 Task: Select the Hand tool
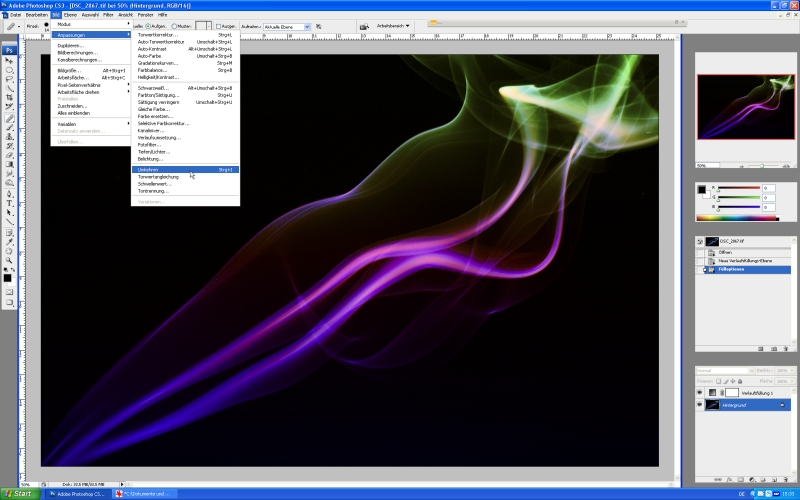pyautogui.click(x=9, y=251)
